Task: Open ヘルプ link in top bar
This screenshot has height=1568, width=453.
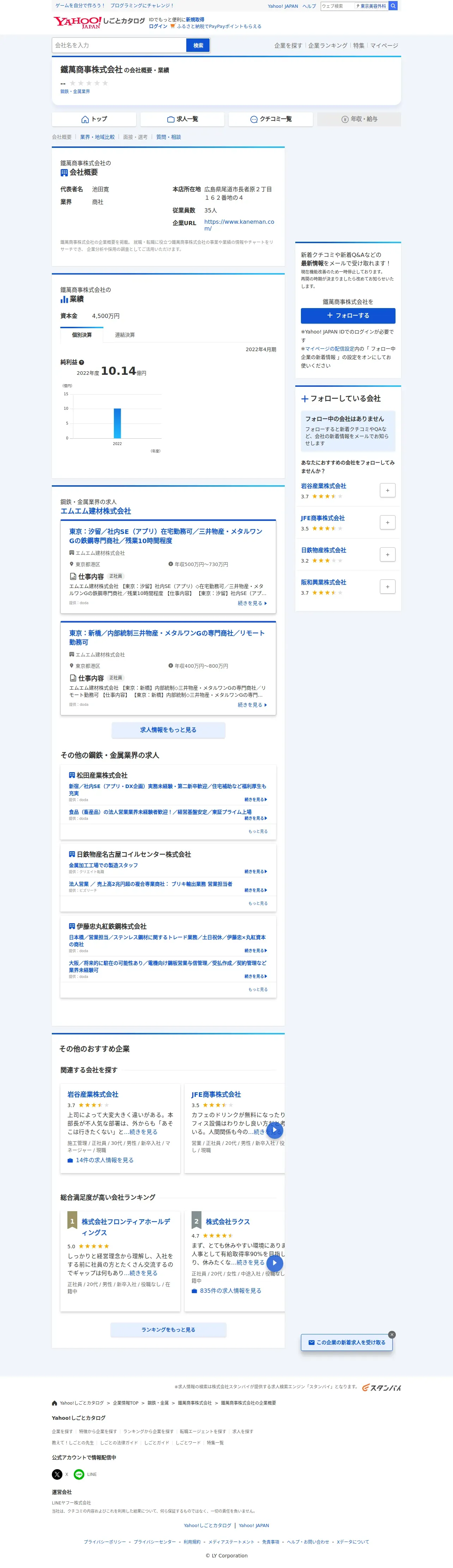Action: pos(309,6)
